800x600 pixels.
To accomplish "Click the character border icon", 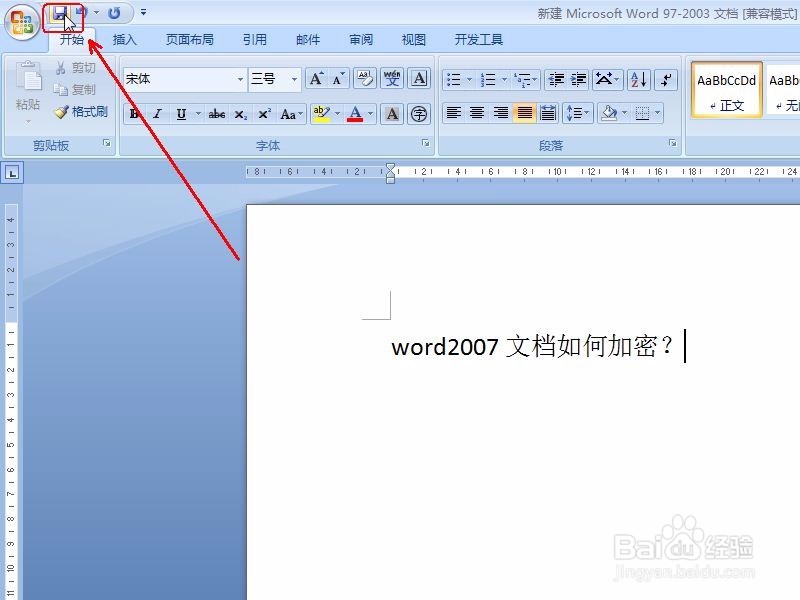I will (419, 79).
